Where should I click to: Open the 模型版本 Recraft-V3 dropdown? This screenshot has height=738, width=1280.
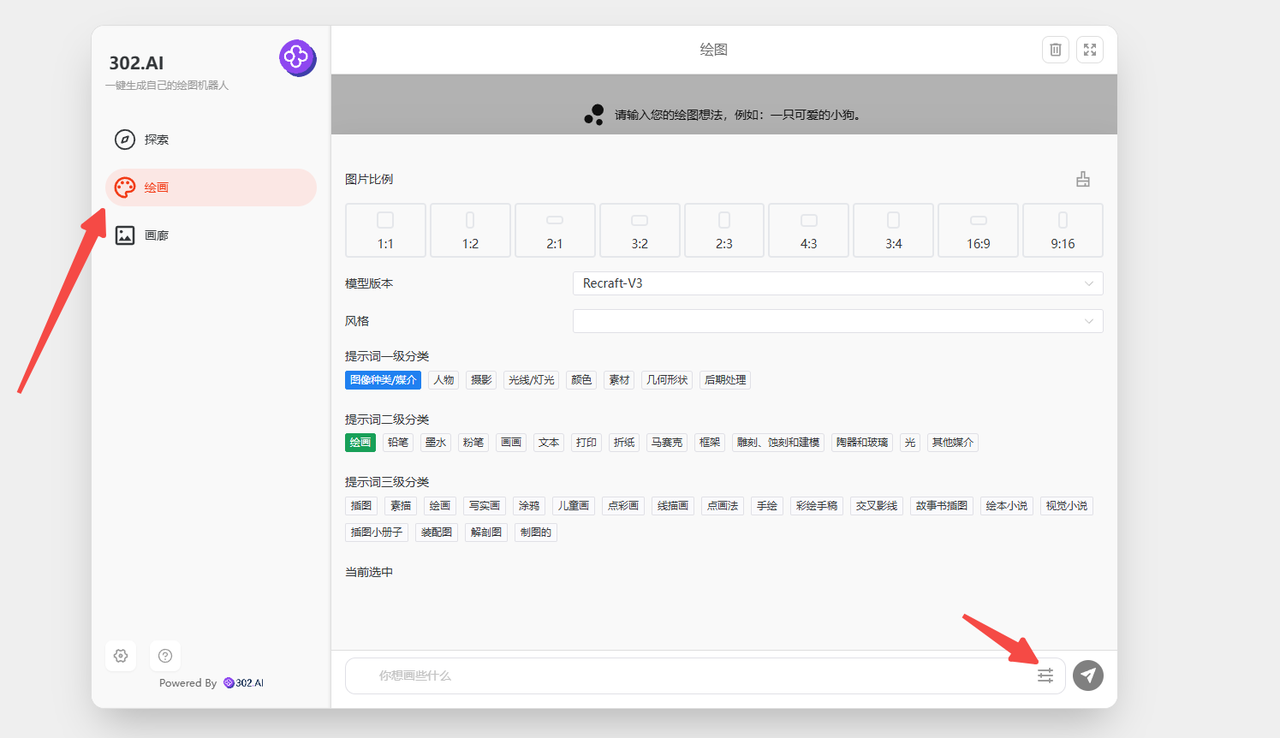[x=838, y=284]
